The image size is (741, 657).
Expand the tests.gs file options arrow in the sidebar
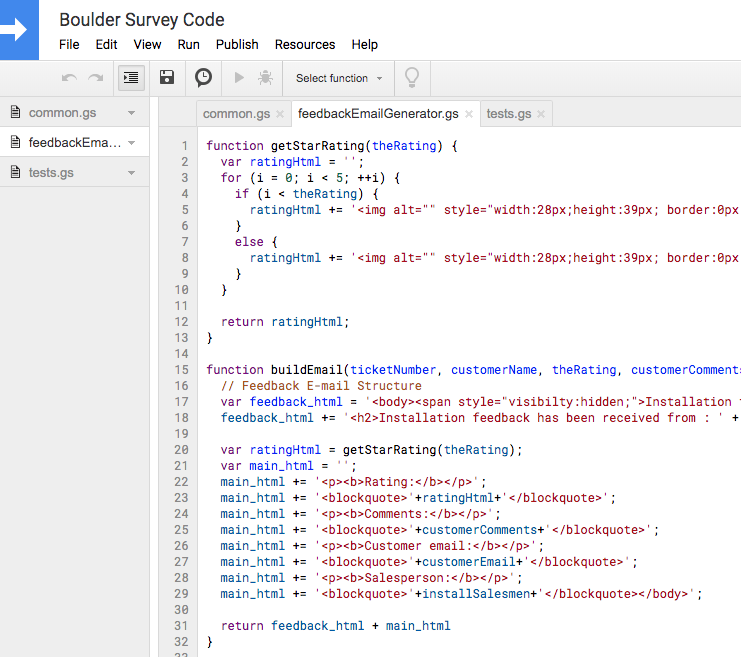click(x=131, y=173)
